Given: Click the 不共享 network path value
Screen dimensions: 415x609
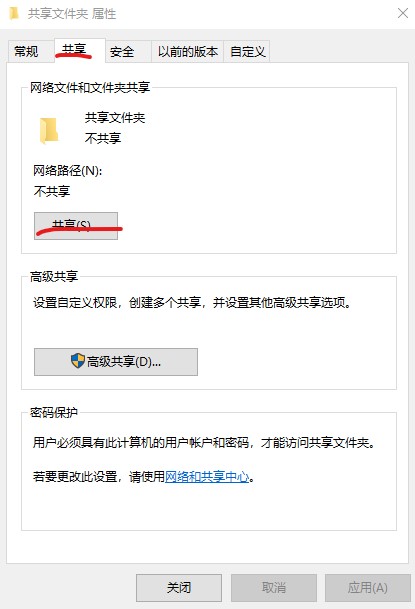Looking at the screenshot, I should [x=52, y=191].
